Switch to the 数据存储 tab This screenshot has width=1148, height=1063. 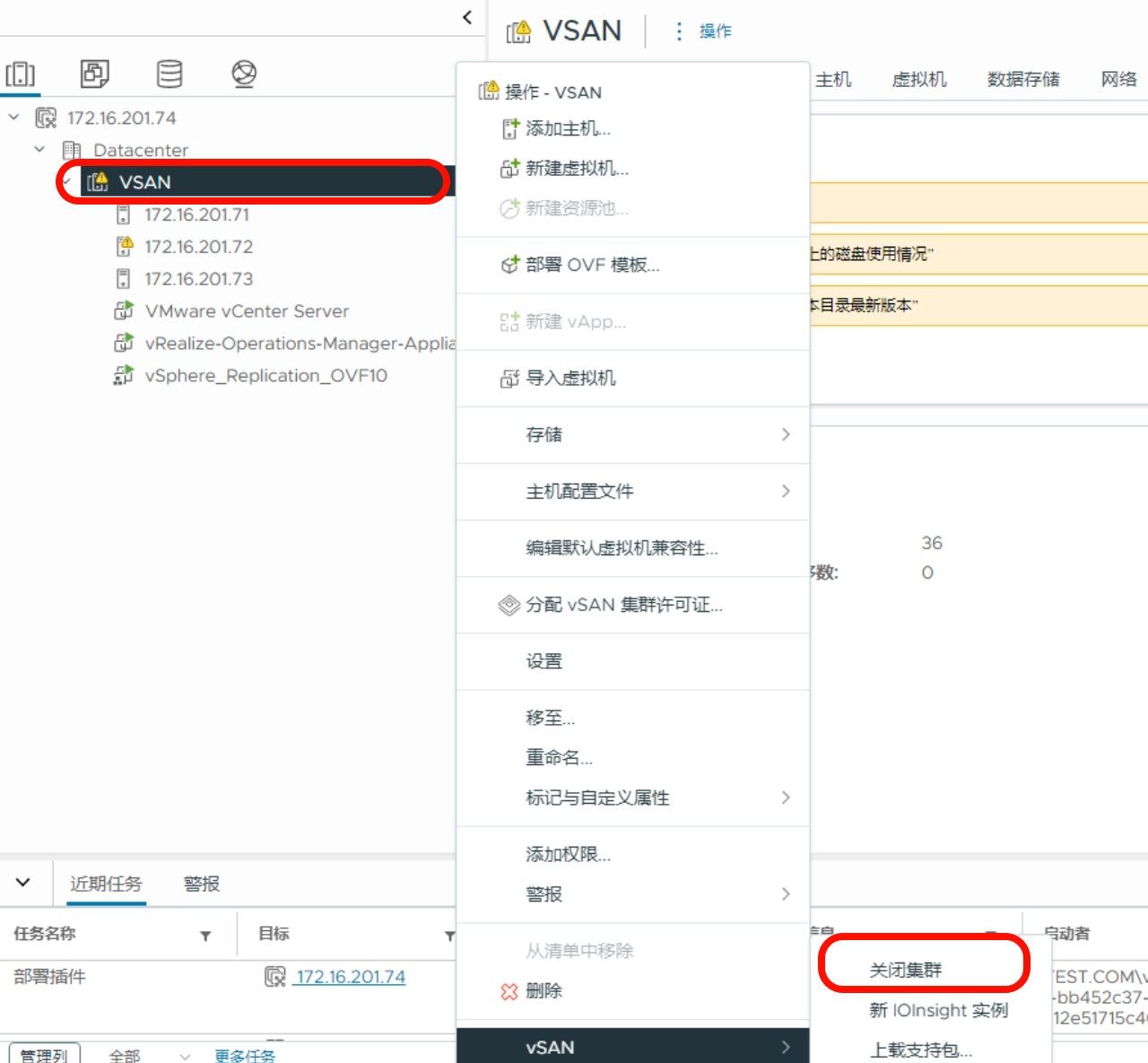point(1023,80)
